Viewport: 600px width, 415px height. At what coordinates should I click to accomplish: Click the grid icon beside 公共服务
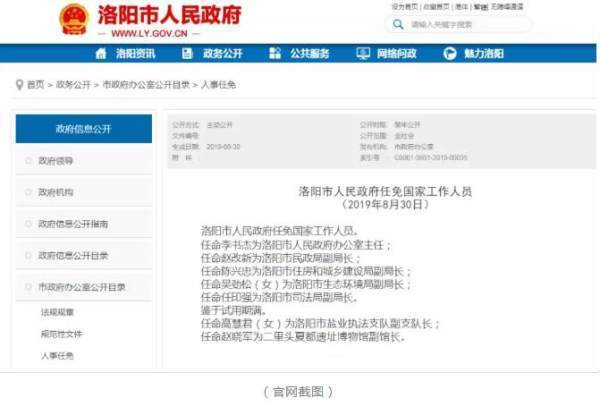click(275, 54)
